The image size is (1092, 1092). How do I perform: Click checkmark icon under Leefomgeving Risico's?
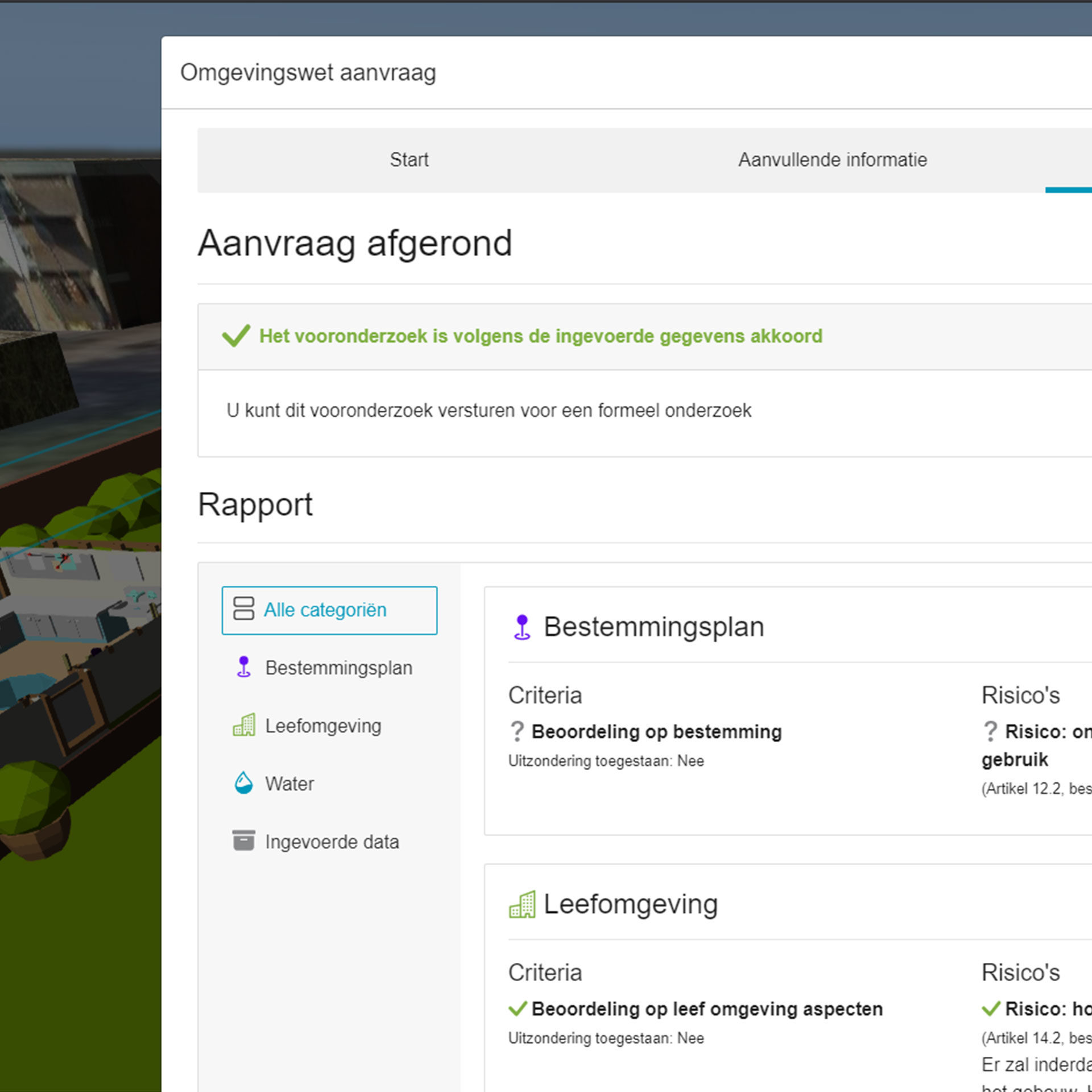pos(991,1009)
